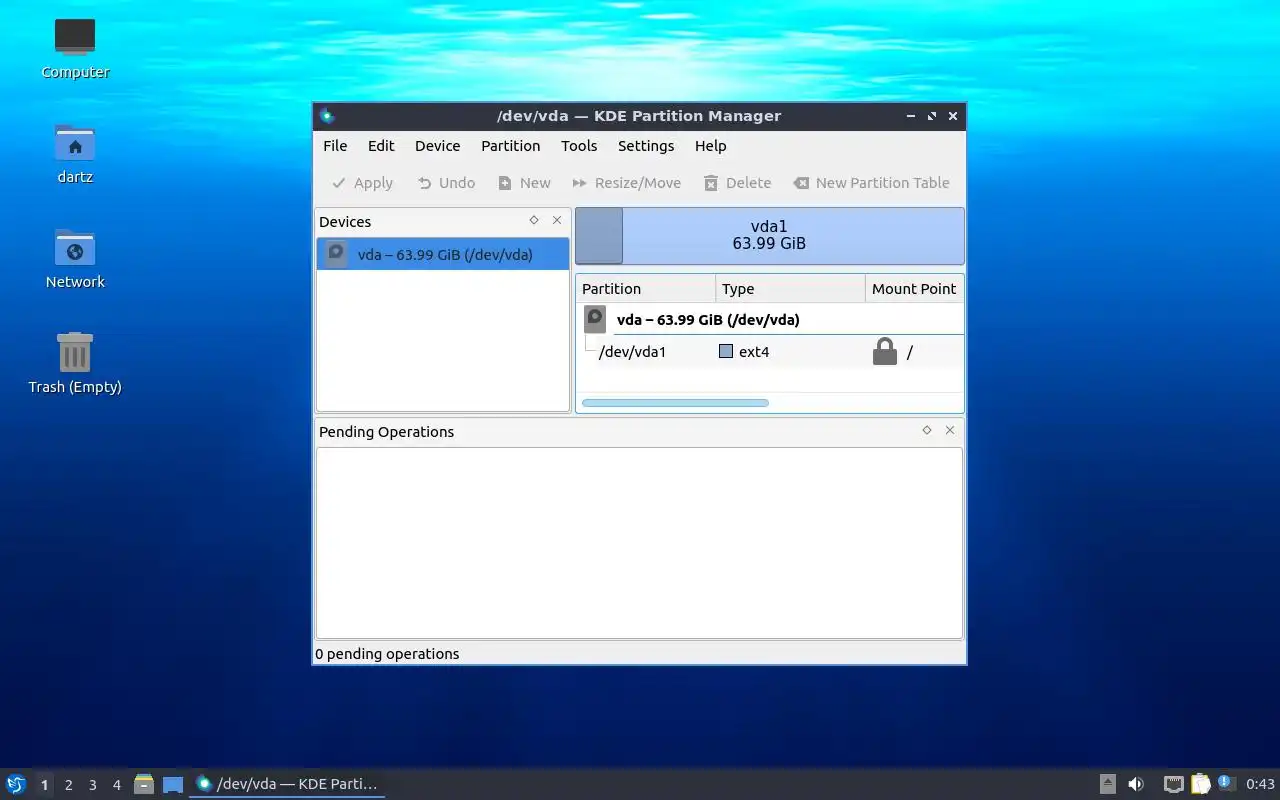Switch to desktop 4
Screen dimensions: 1280x800
(x=116, y=785)
